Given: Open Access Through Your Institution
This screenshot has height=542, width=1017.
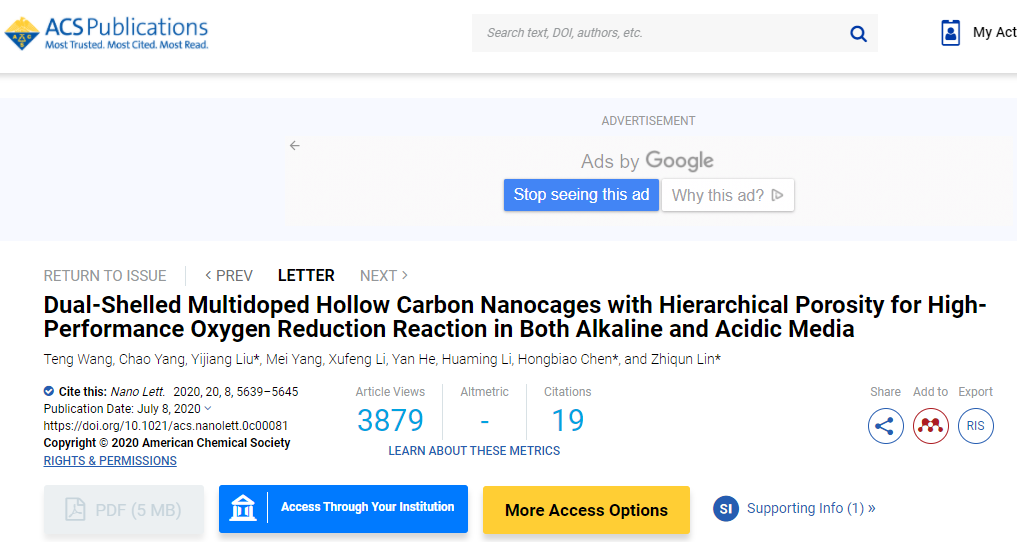Looking at the screenshot, I should [x=343, y=508].
